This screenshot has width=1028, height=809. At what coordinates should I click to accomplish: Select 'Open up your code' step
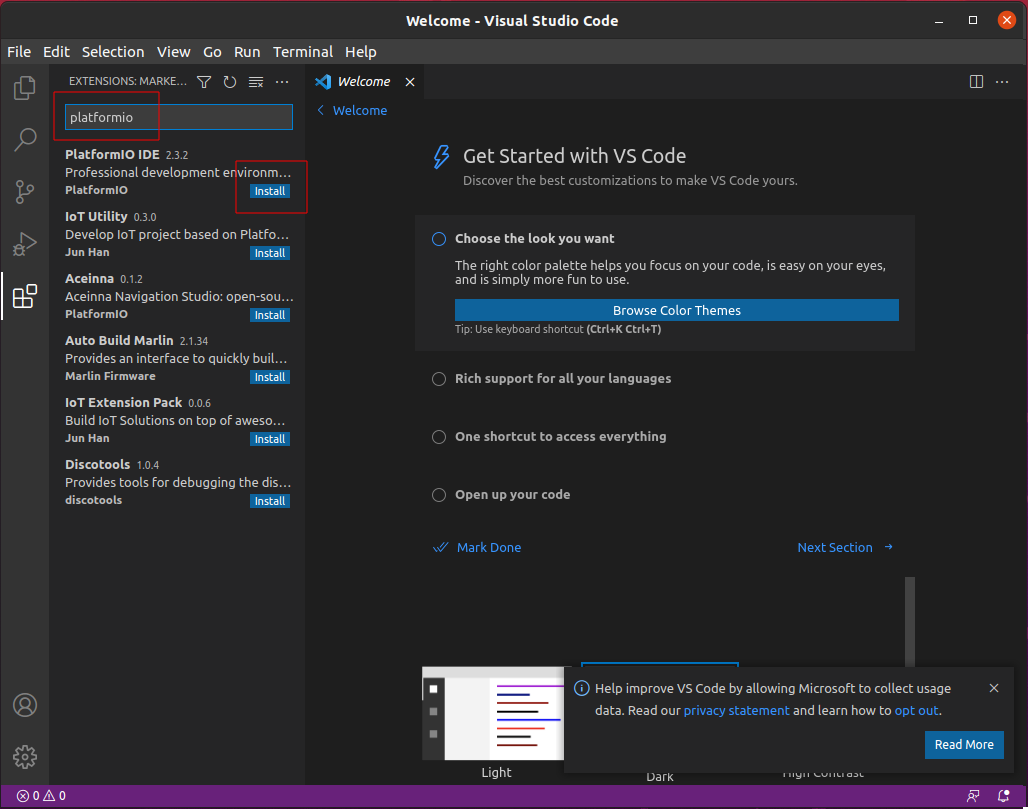501,495
